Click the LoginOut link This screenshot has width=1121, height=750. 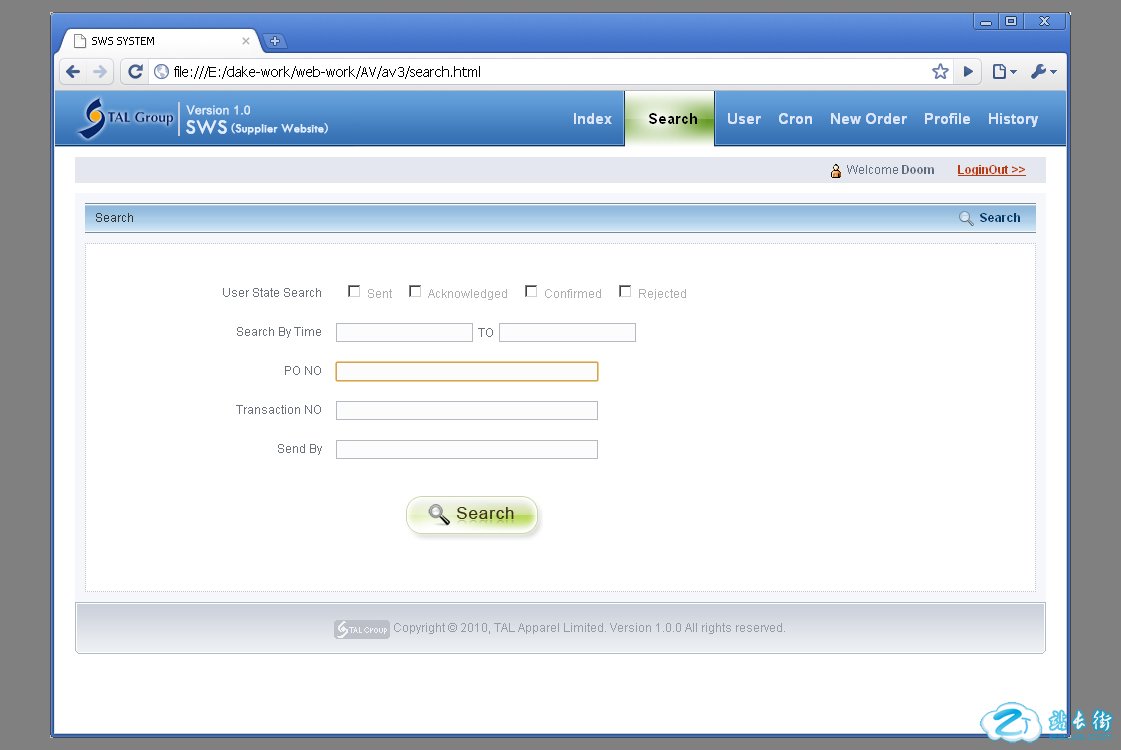(x=991, y=170)
